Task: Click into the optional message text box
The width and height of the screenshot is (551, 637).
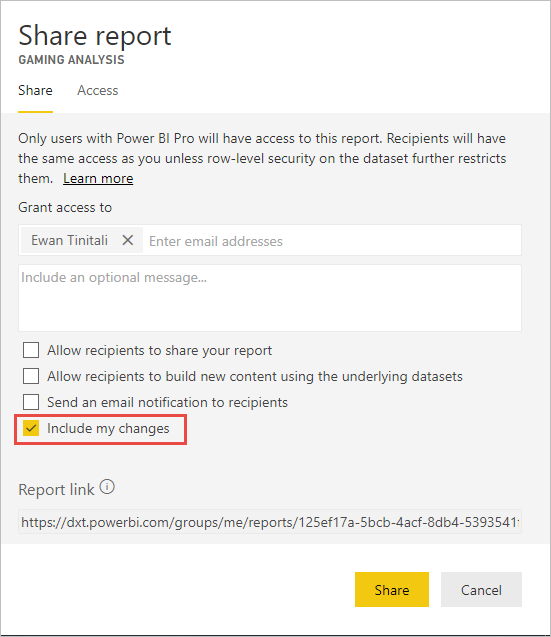Action: pyautogui.click(x=270, y=298)
